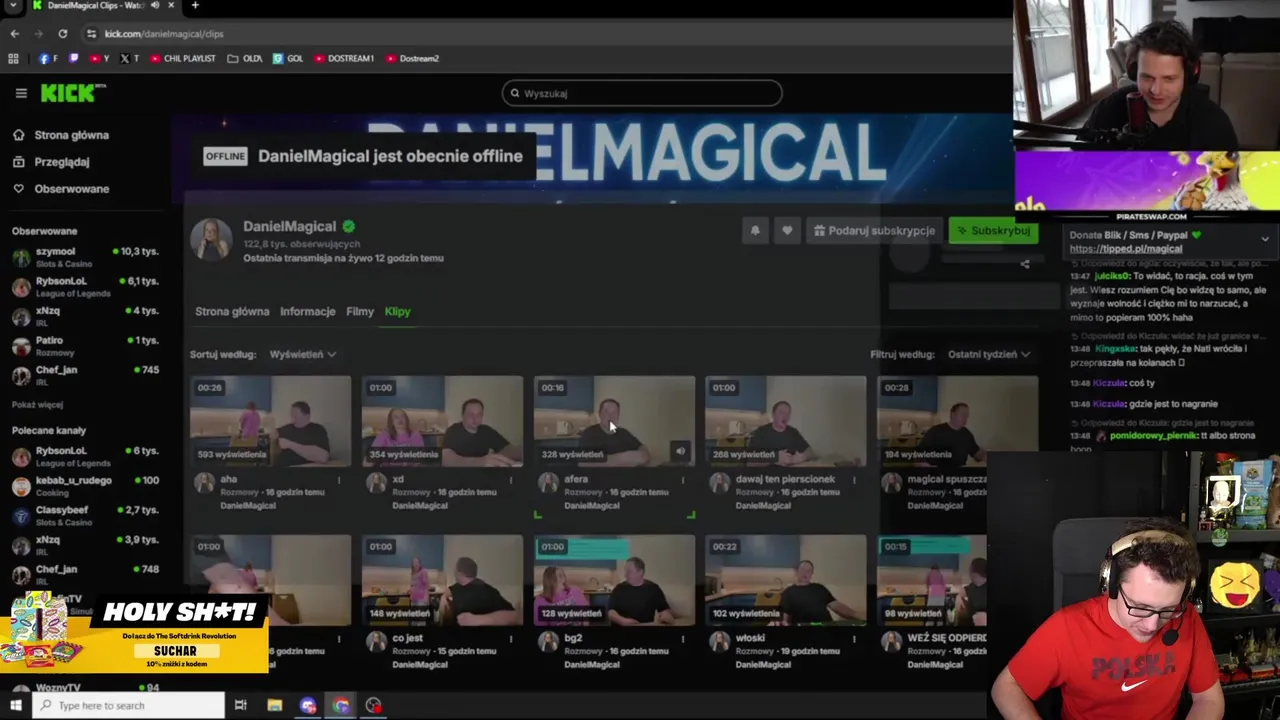This screenshot has height=720, width=1280.
Task: Toggle the heart follow button
Action: 787,231
